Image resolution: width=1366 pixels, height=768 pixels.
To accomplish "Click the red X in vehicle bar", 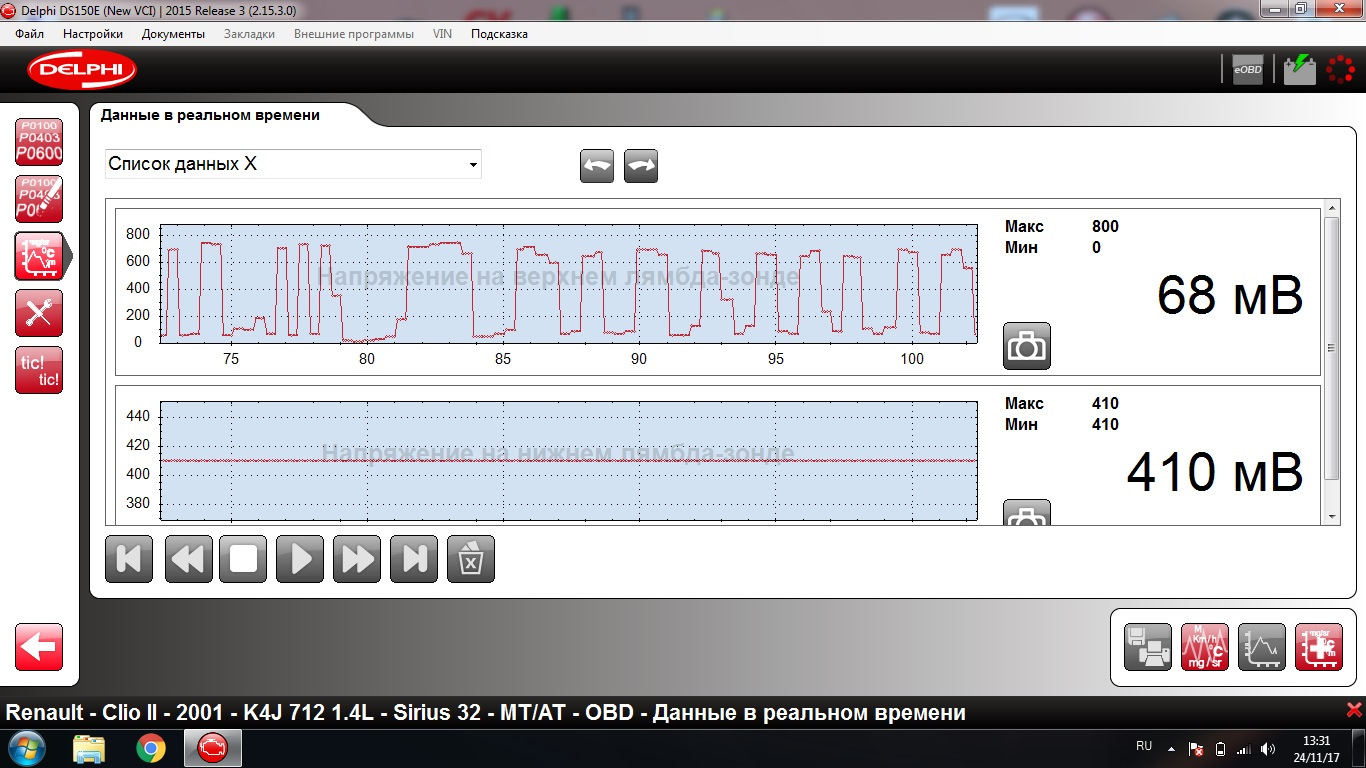I will [x=1354, y=709].
